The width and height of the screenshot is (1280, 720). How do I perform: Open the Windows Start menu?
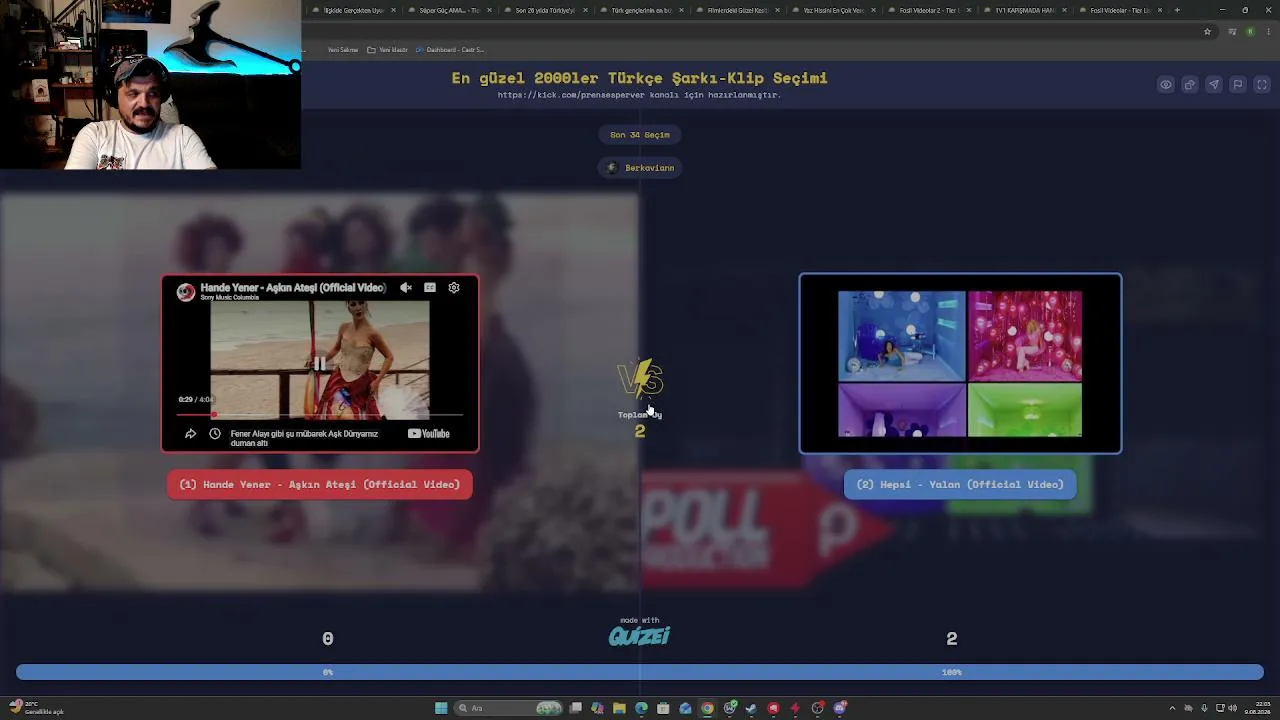tap(441, 708)
